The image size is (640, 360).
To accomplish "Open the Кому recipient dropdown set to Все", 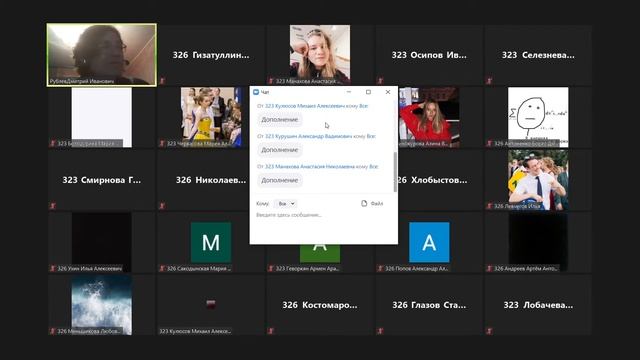I will point(285,203).
